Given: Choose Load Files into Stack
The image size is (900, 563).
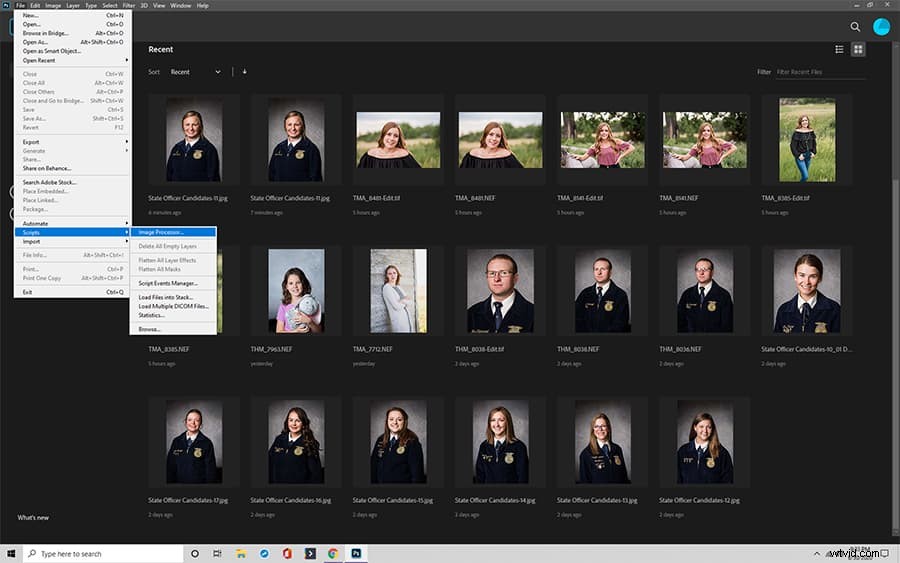Looking at the screenshot, I should coord(173,297).
